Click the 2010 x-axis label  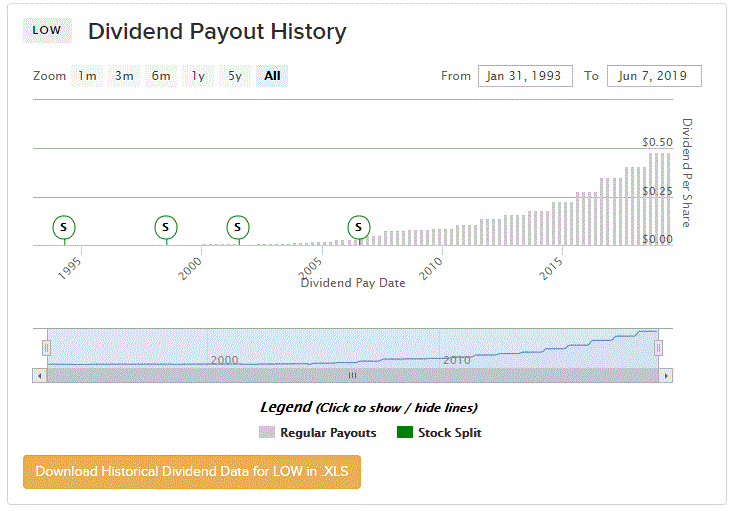(x=431, y=269)
